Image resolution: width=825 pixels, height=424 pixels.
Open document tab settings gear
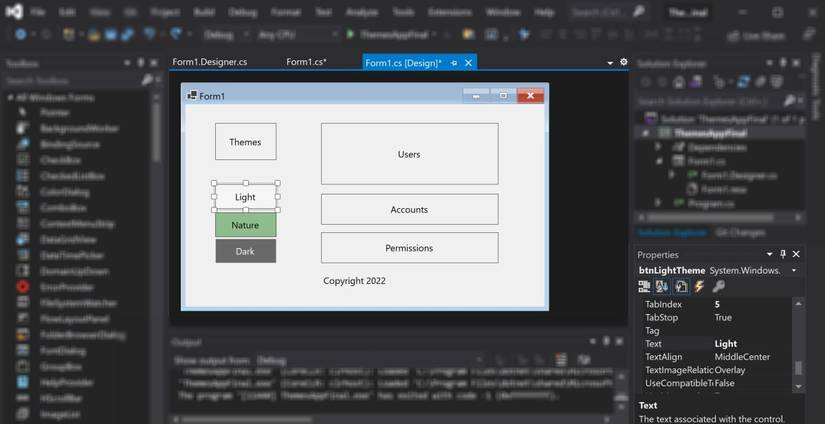click(x=623, y=62)
